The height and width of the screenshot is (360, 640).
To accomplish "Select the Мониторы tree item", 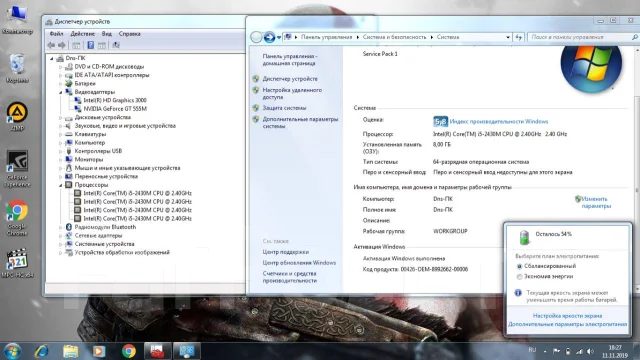I will coord(89,160).
